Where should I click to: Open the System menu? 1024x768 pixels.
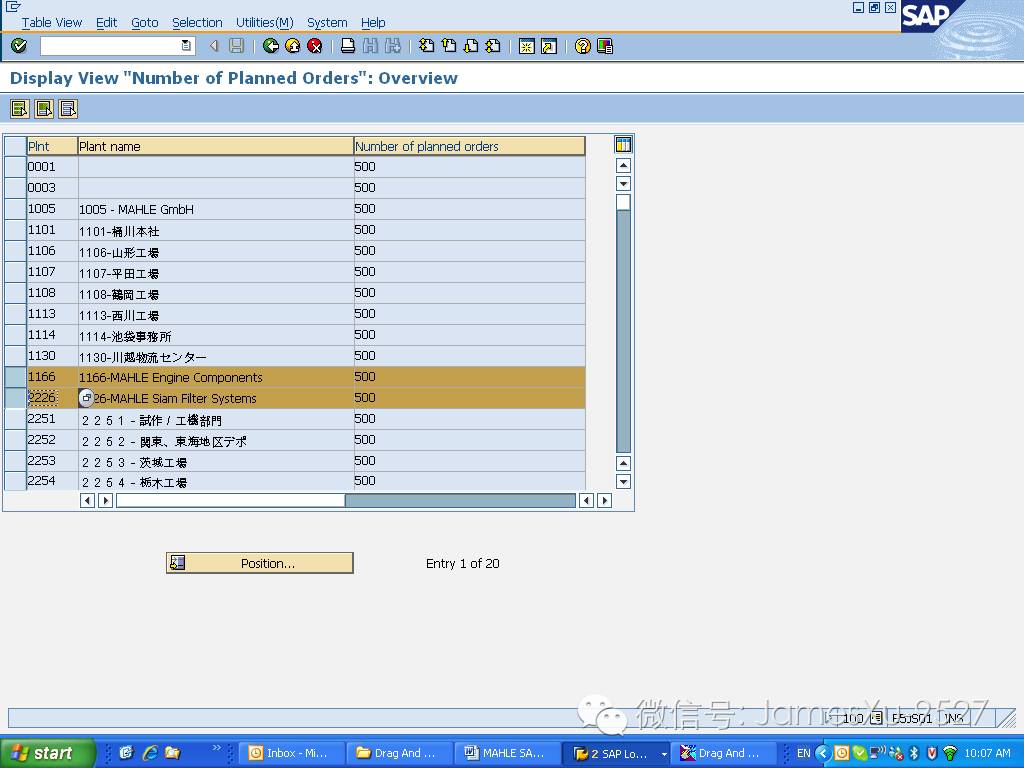click(x=327, y=22)
